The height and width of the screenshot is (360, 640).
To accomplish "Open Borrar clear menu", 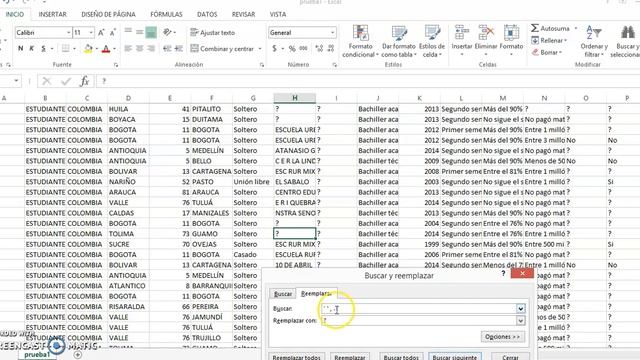I will (547, 52).
